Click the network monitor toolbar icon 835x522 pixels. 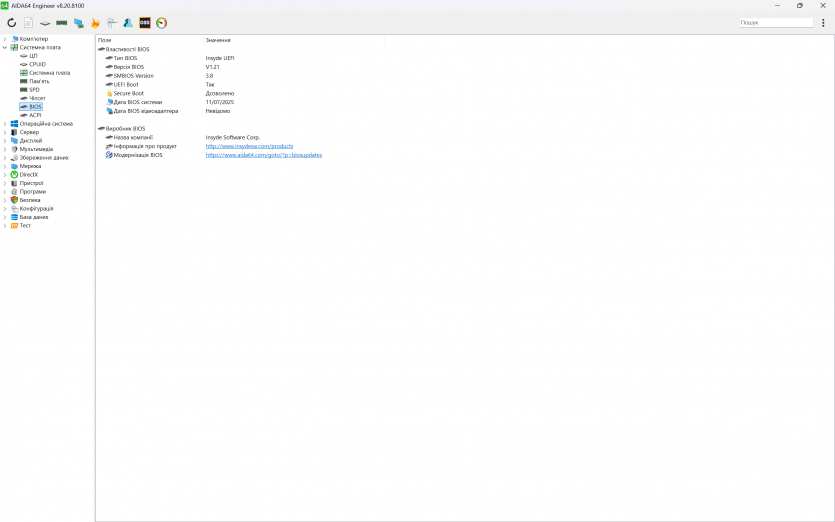tap(78, 23)
